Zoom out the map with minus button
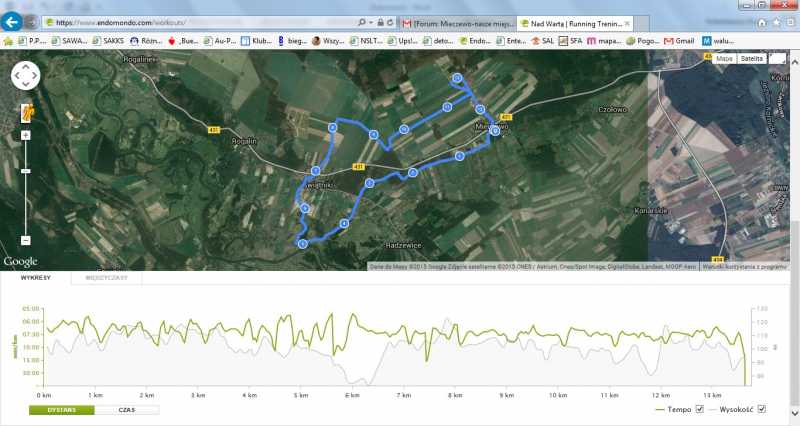Image resolution: width=800 pixels, height=426 pixels. tap(26, 240)
